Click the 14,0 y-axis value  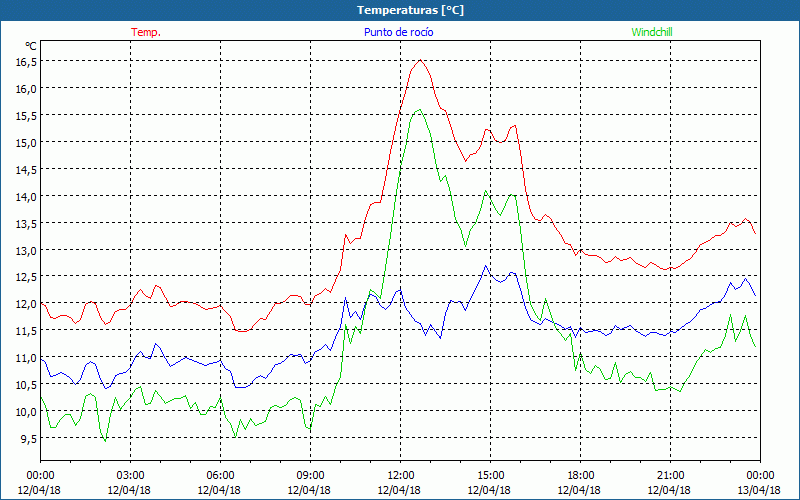(x=26, y=196)
